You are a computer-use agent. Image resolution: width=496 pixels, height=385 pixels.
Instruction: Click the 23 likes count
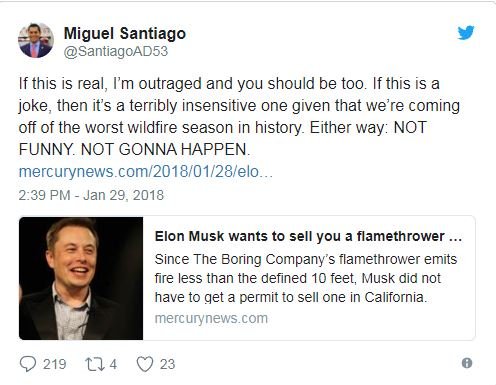[x=167, y=364]
